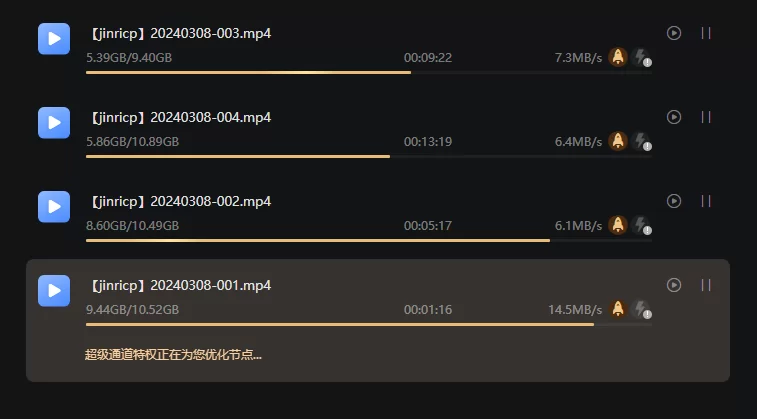Pause the 20240308-002.mp4 download
Image resolution: width=757 pixels, height=419 pixels.
pyautogui.click(x=706, y=201)
